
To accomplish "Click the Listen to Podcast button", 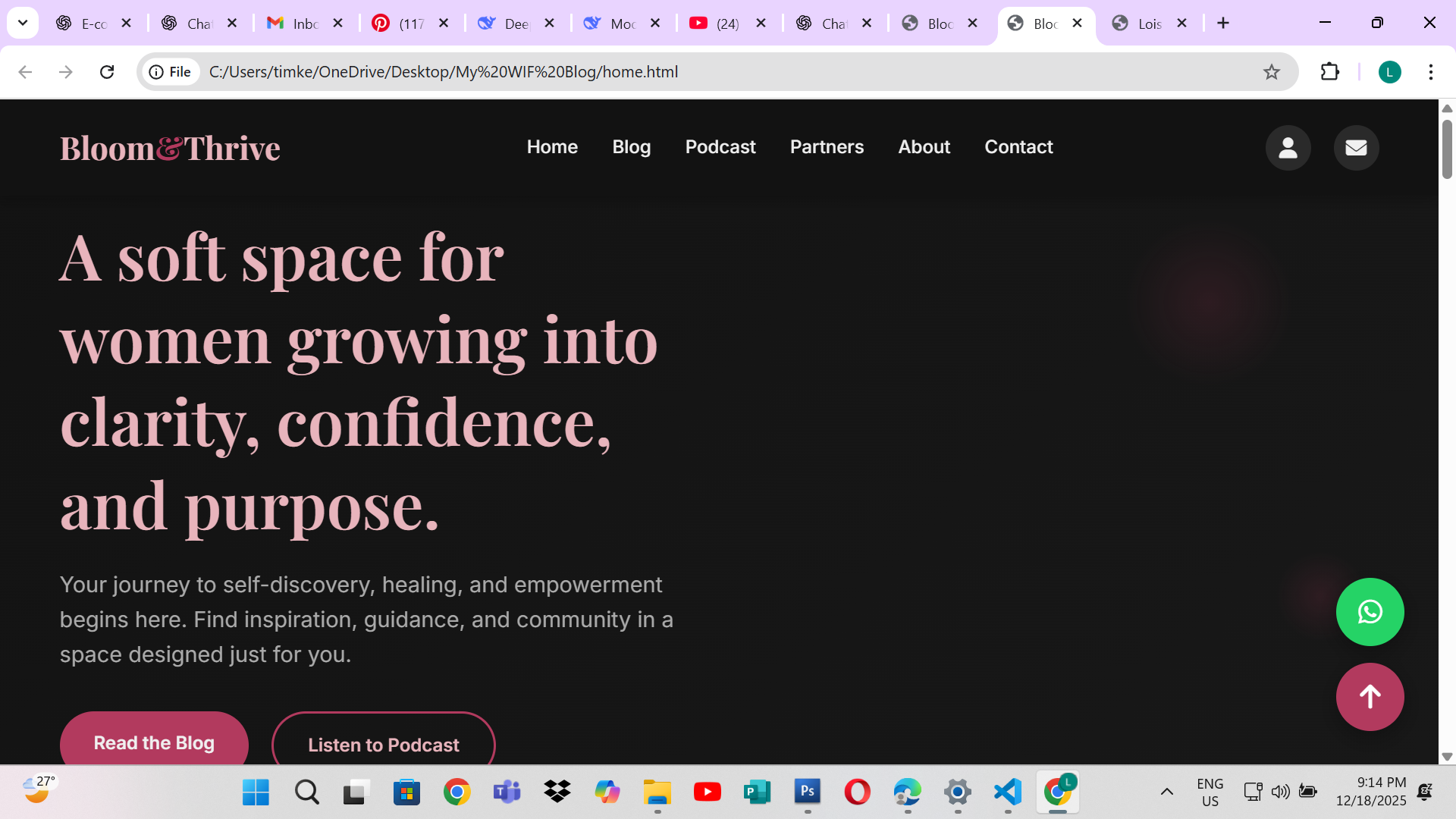I will coord(383,745).
